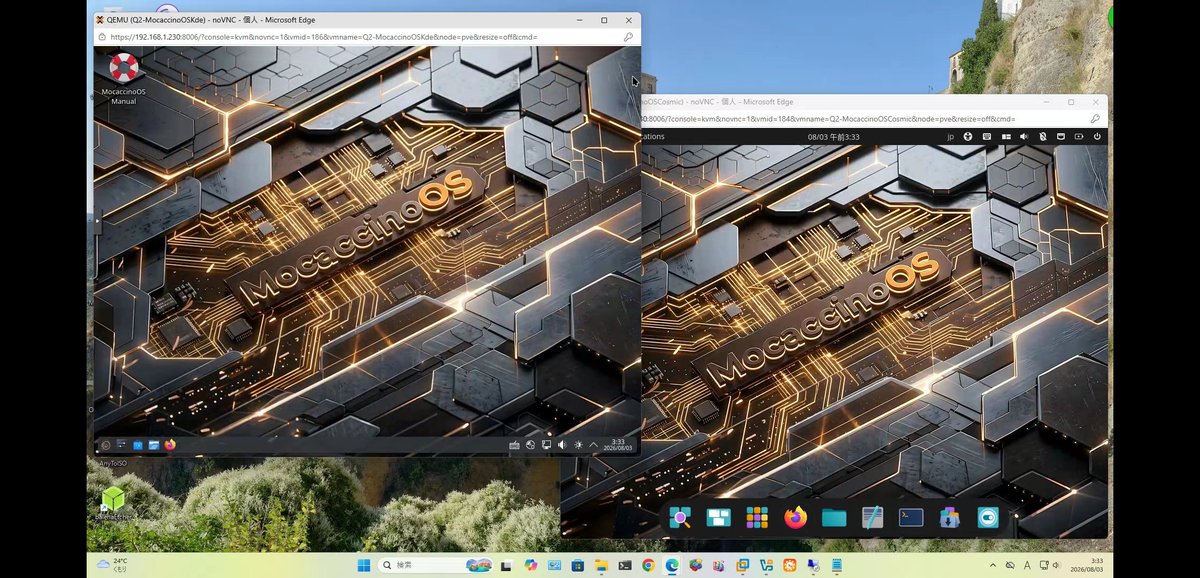Open notifications applet in COSMIC panel
Image resolution: width=1200 pixels, height=578 pixels.
pyautogui.click(x=1060, y=136)
